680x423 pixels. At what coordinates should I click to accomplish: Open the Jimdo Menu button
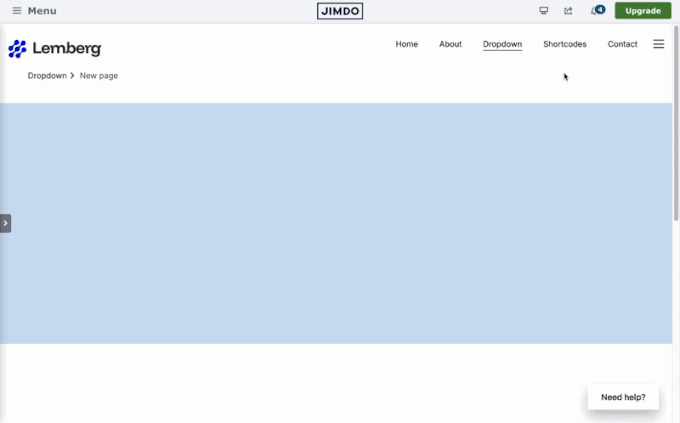coord(34,11)
